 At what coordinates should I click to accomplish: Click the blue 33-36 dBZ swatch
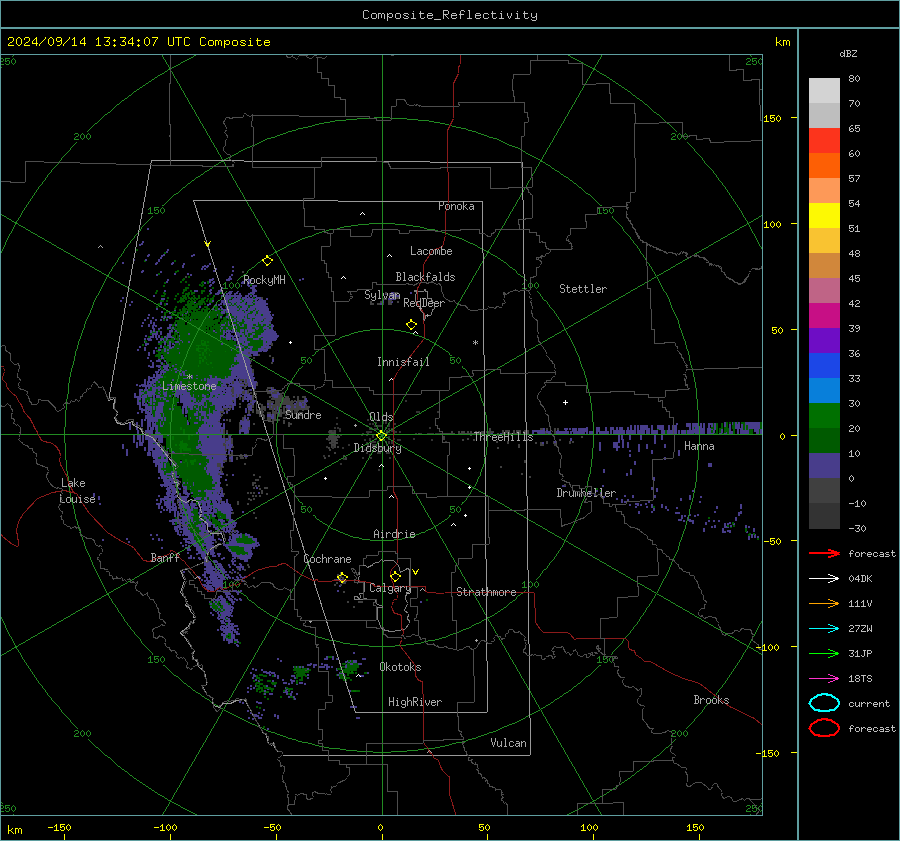click(824, 366)
